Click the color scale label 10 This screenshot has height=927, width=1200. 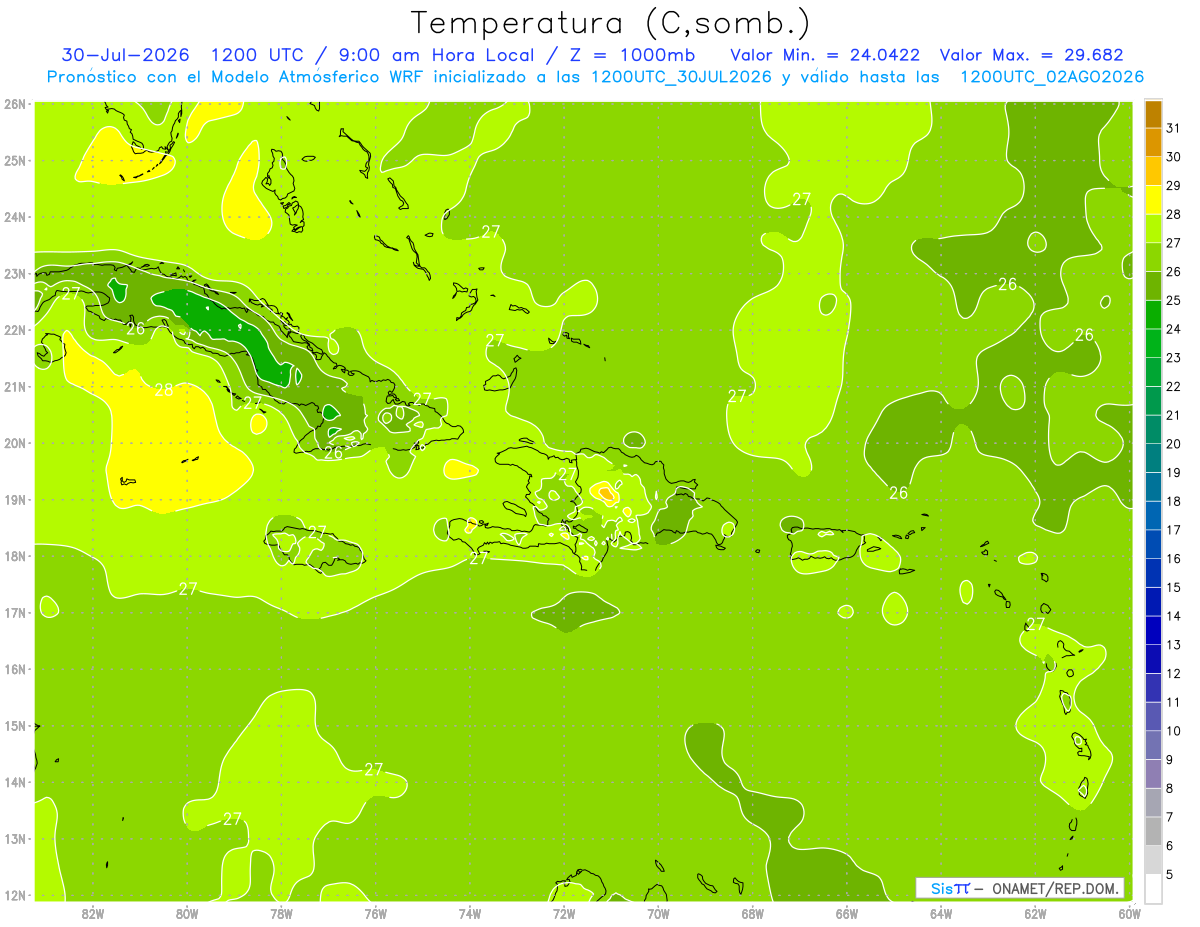point(1173,731)
